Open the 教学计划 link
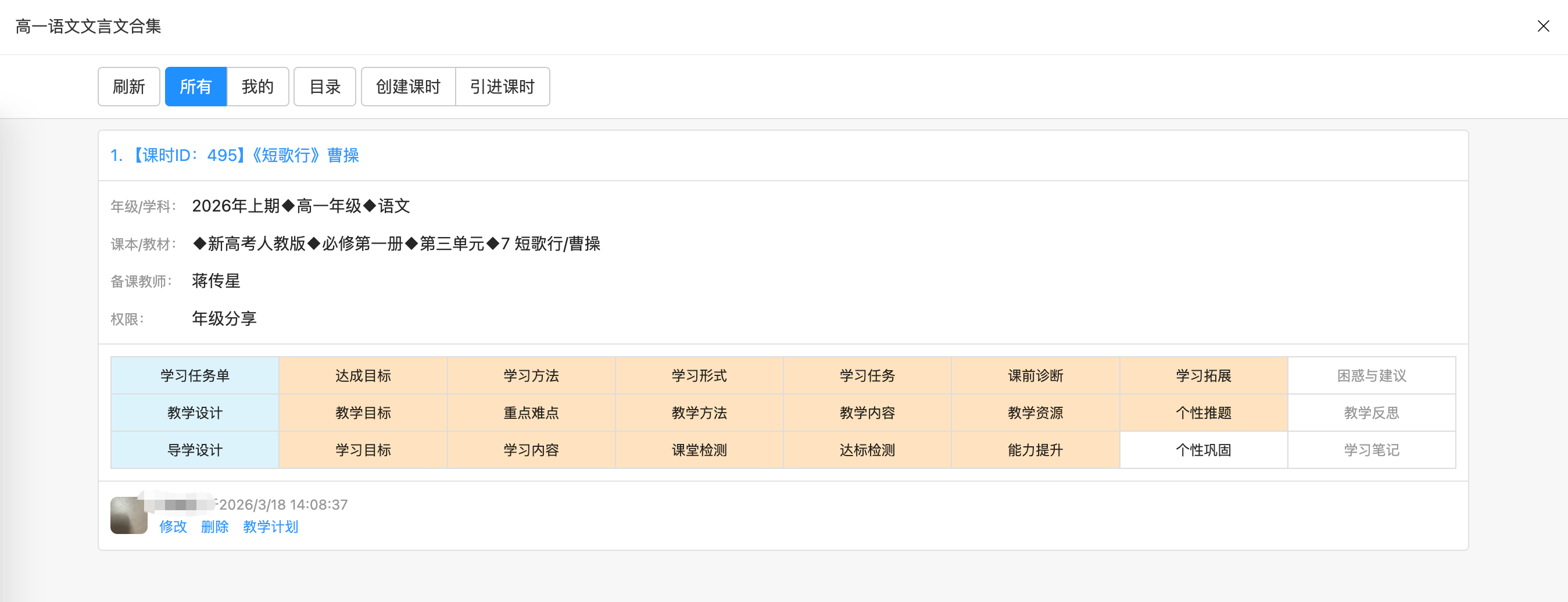 click(x=270, y=526)
